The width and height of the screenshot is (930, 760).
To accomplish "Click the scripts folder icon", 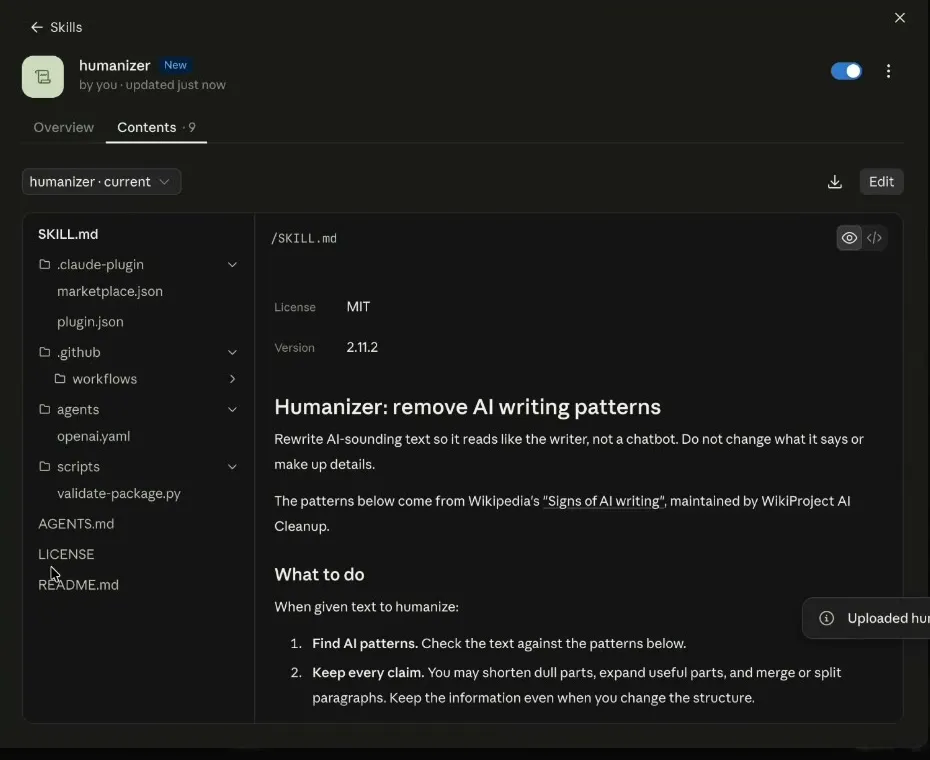I will [x=44, y=466].
